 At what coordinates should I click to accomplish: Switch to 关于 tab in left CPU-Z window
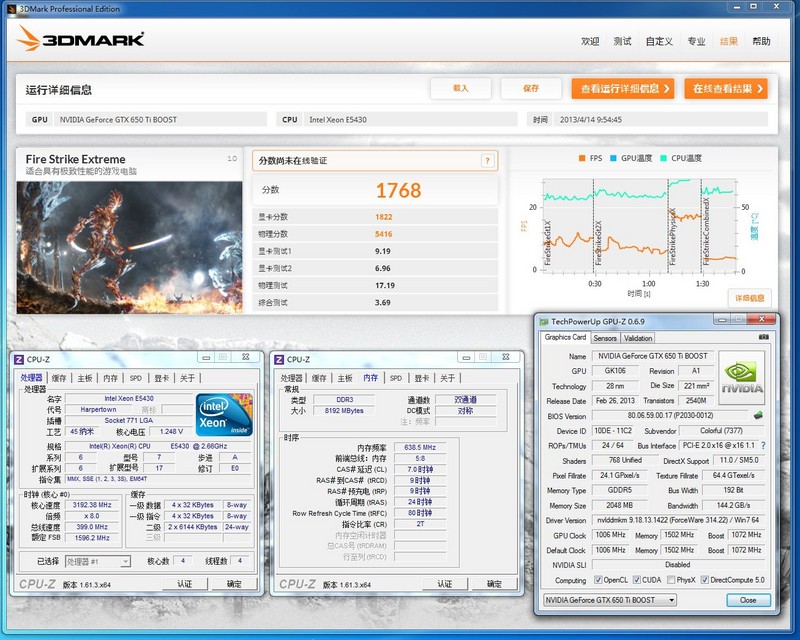187,378
